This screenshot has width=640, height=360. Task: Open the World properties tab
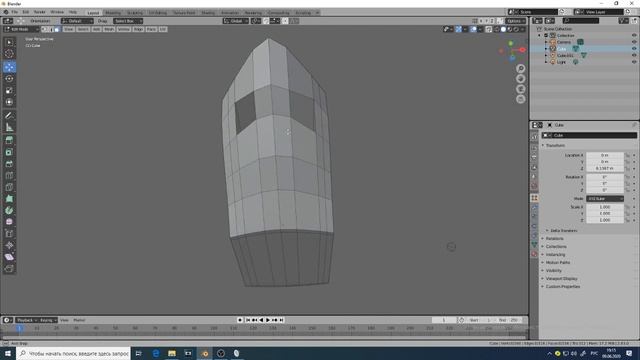[534, 186]
